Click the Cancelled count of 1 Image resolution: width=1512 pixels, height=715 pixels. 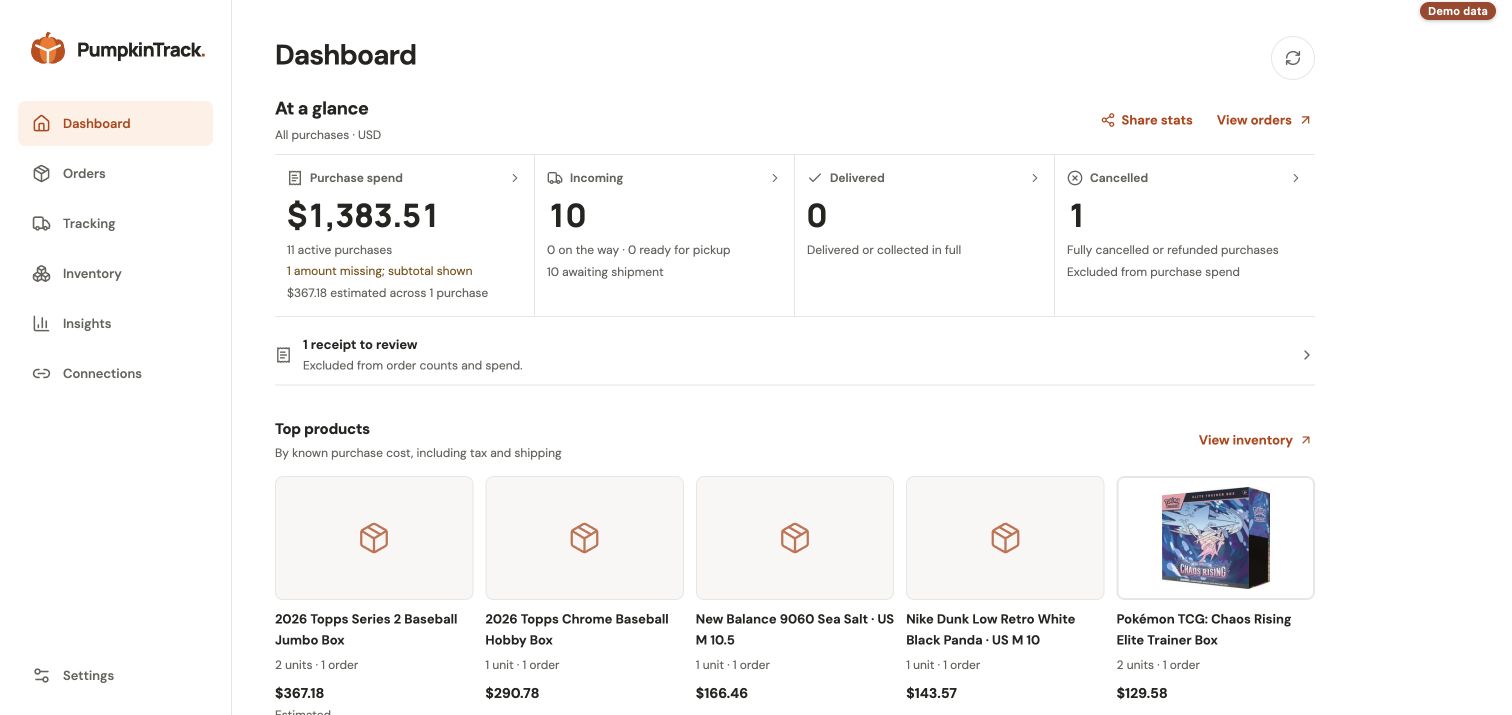pos(1076,215)
